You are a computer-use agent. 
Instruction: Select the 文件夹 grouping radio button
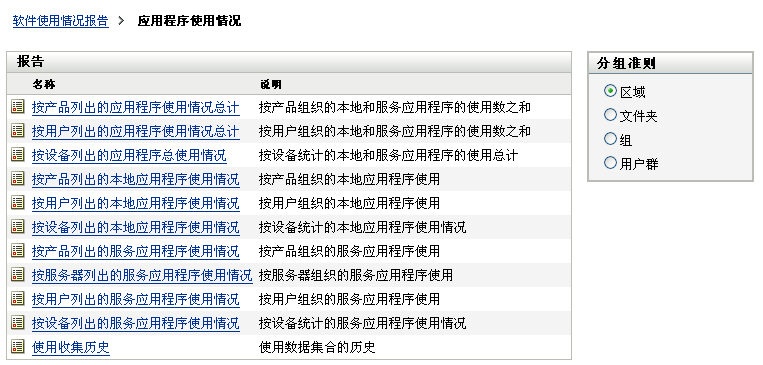[610, 115]
